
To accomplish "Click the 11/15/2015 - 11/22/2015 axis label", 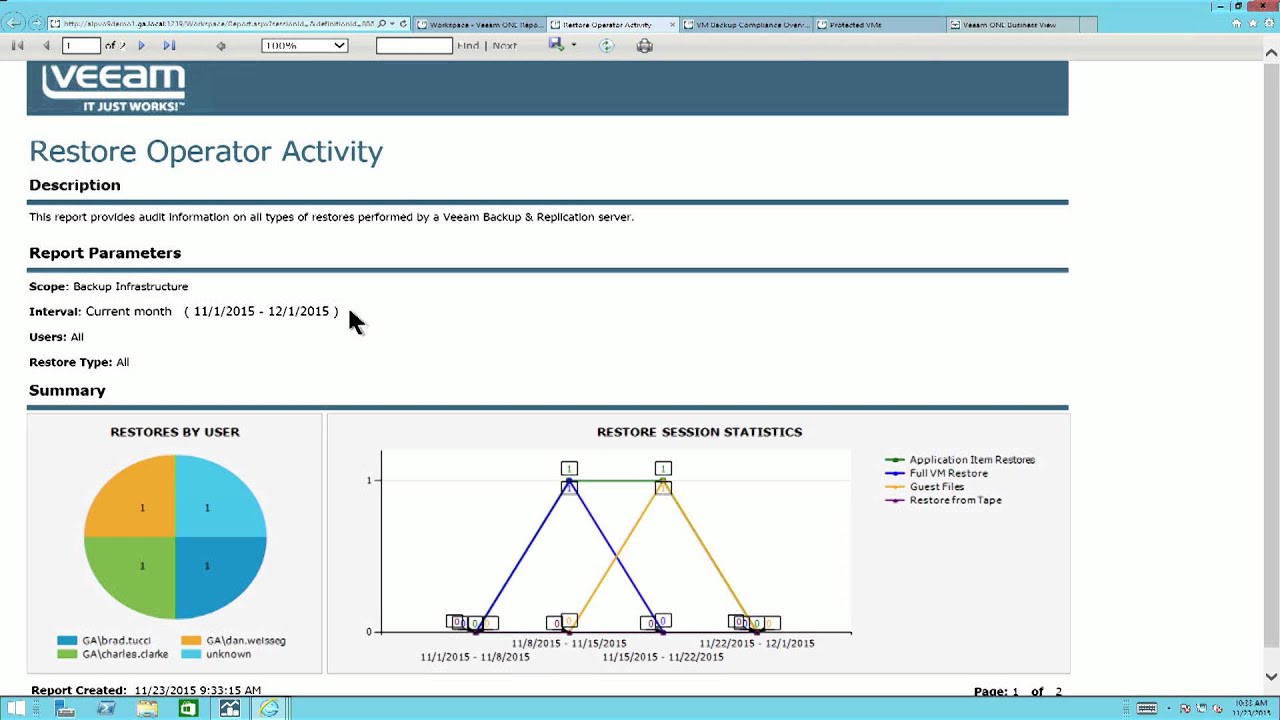I will click(x=663, y=657).
